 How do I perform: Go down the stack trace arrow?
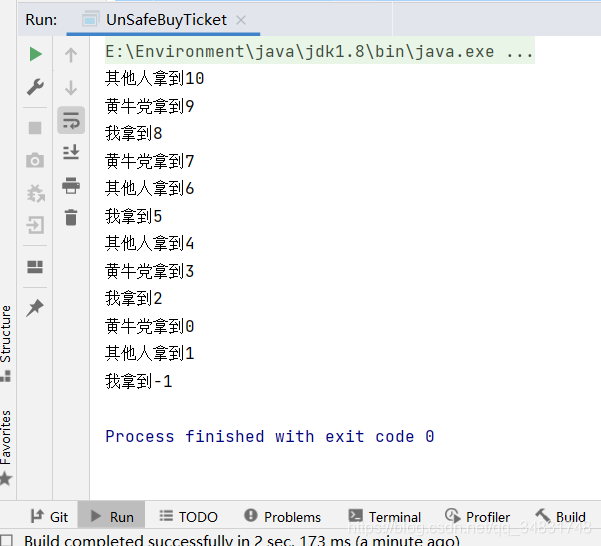[71, 88]
